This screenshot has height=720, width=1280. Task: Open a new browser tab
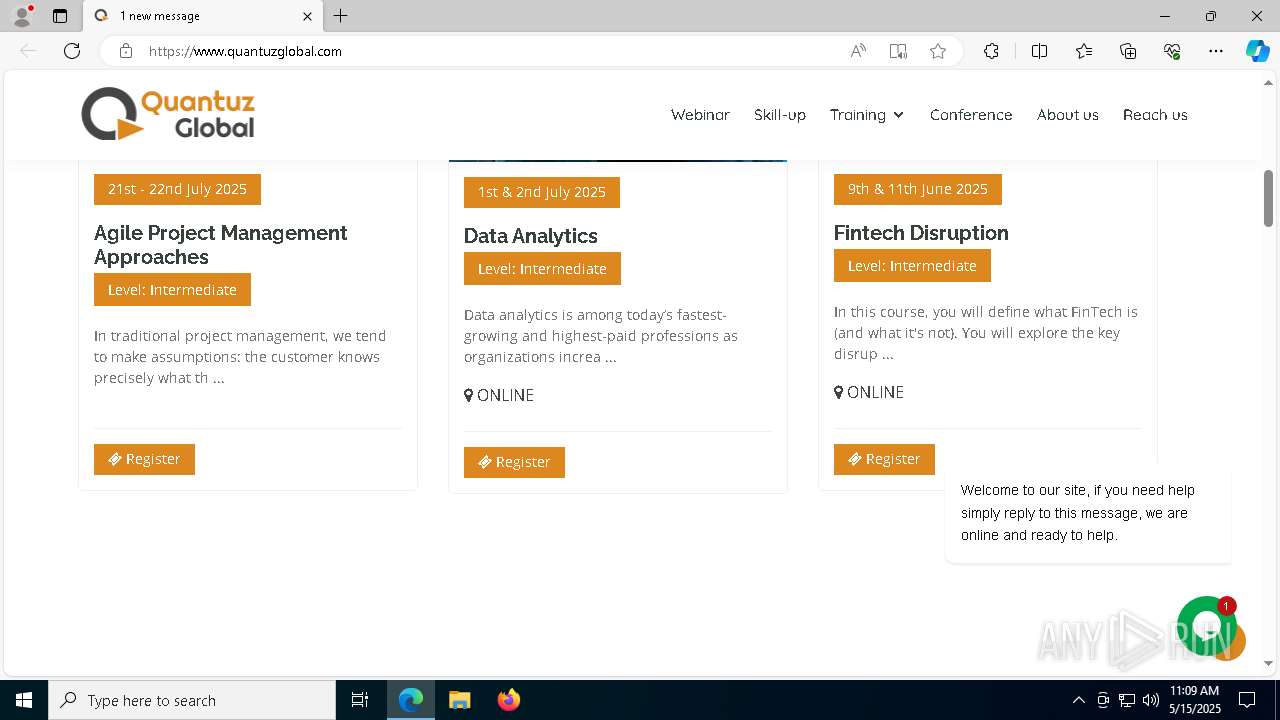341,16
